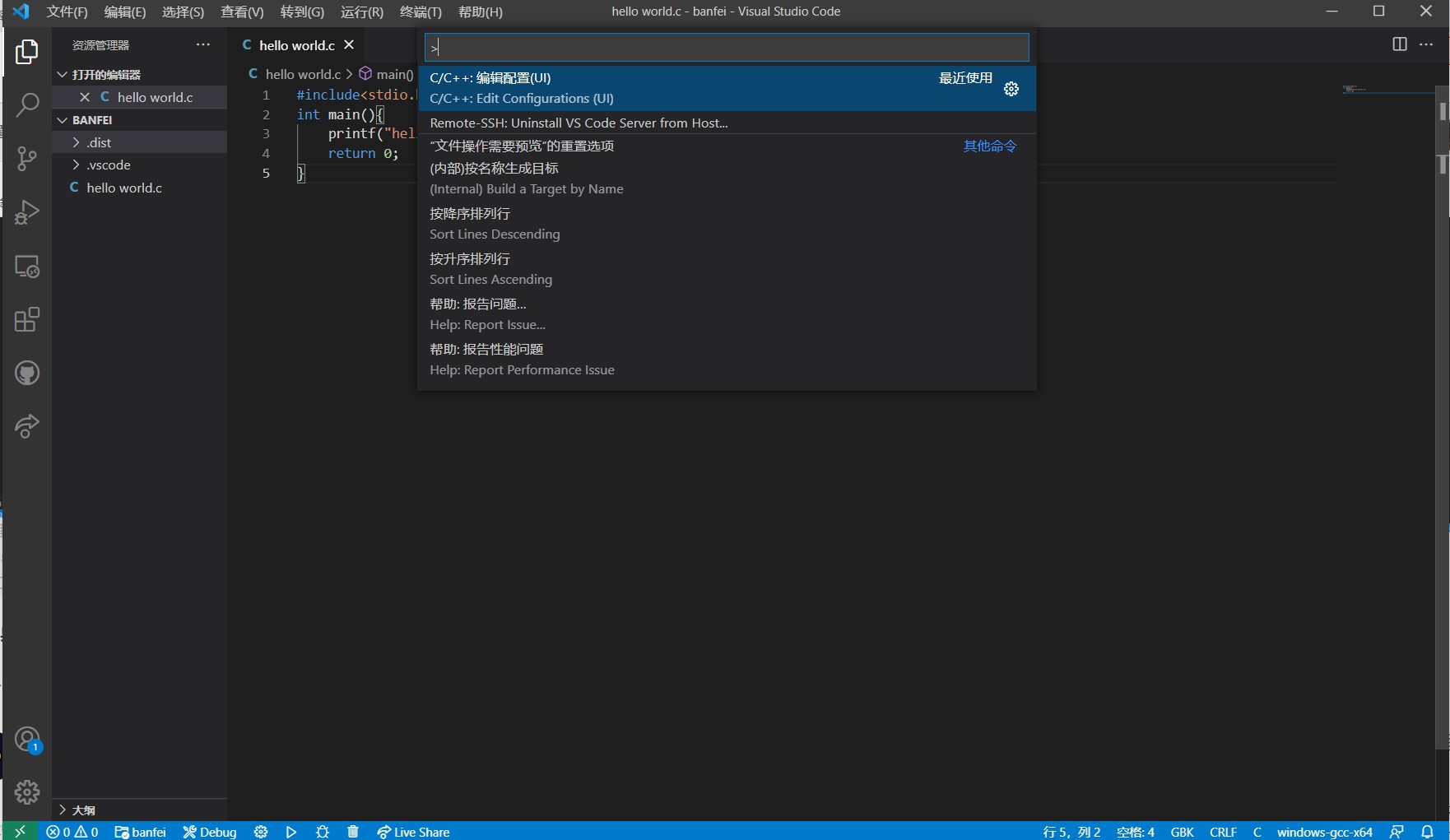Open the Remote Explorer icon

pyautogui.click(x=27, y=266)
